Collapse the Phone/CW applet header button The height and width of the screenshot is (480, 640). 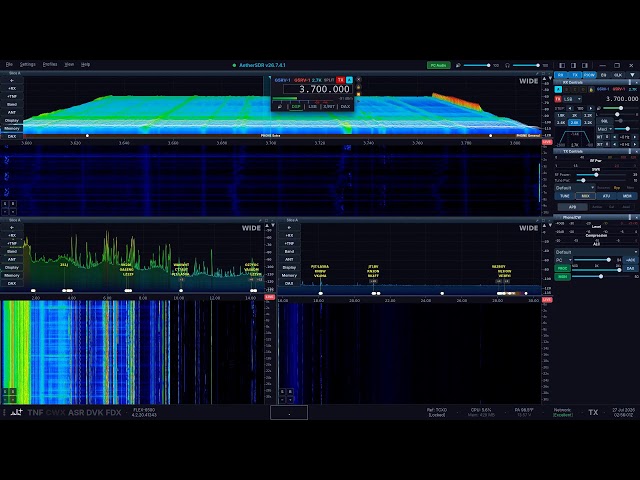click(x=630, y=218)
